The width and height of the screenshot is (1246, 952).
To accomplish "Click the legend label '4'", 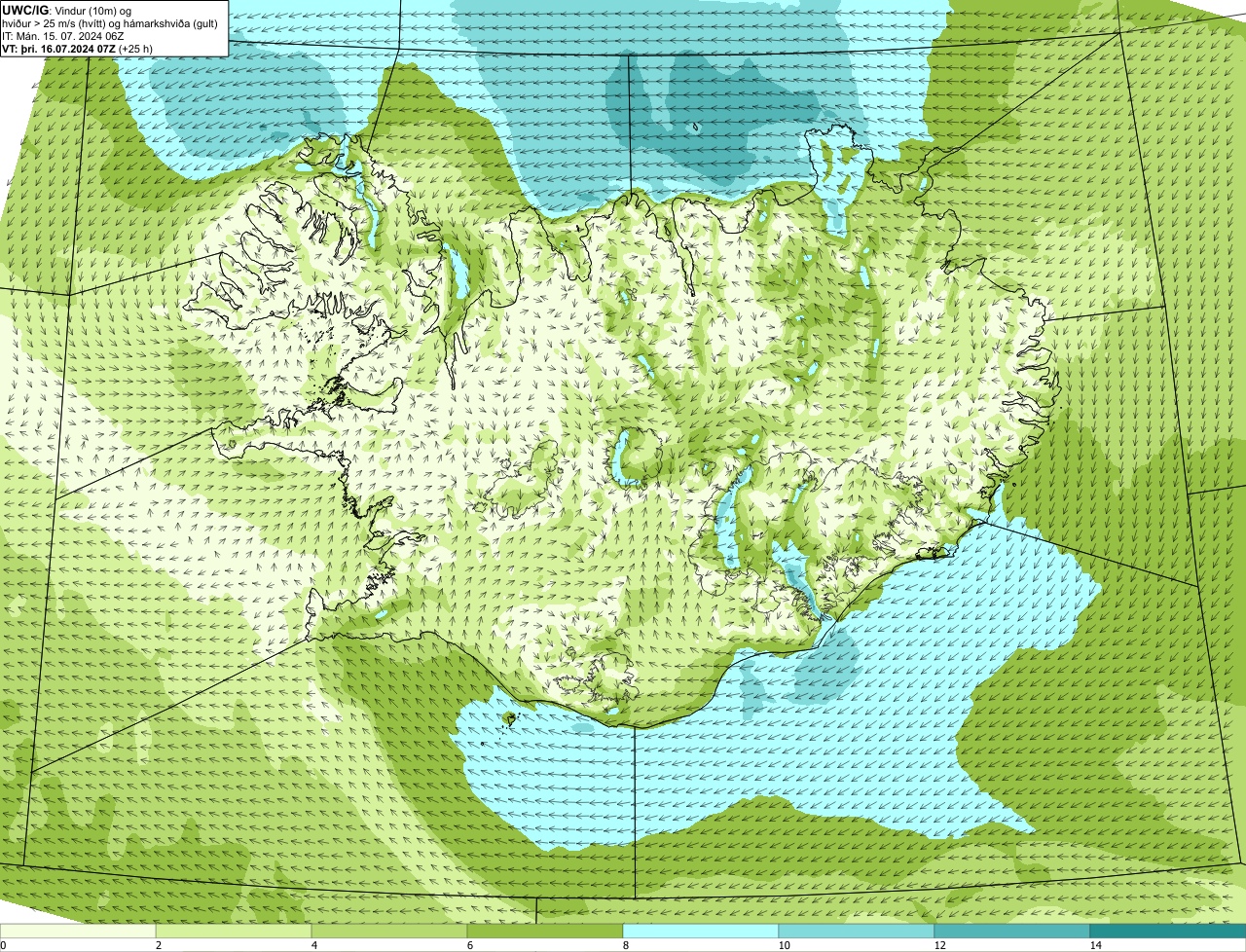I will [313, 945].
